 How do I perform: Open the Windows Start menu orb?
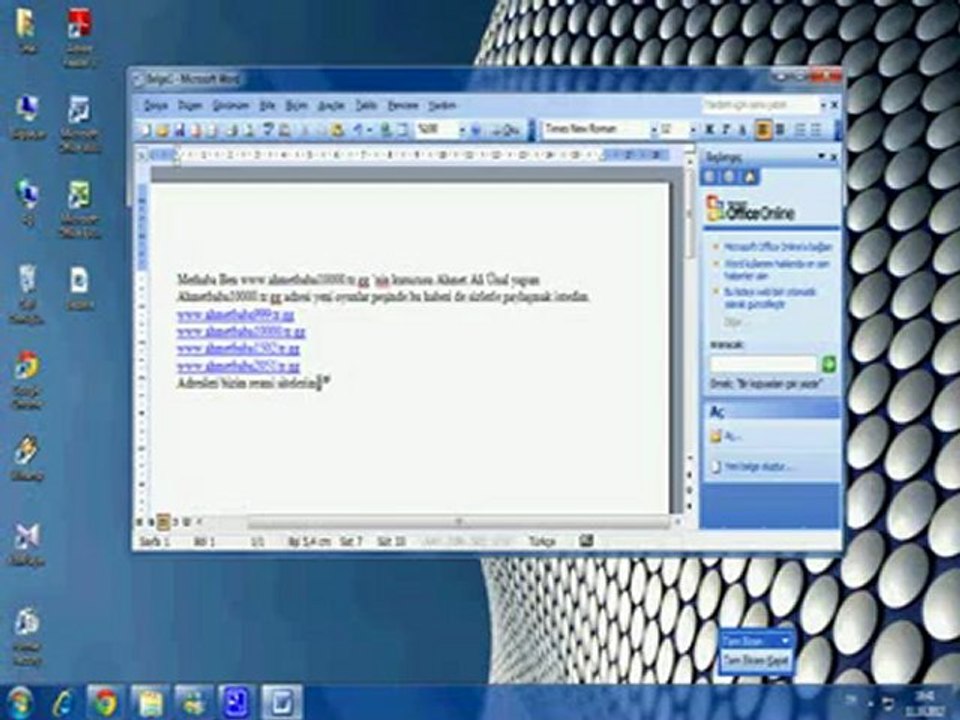(21, 702)
